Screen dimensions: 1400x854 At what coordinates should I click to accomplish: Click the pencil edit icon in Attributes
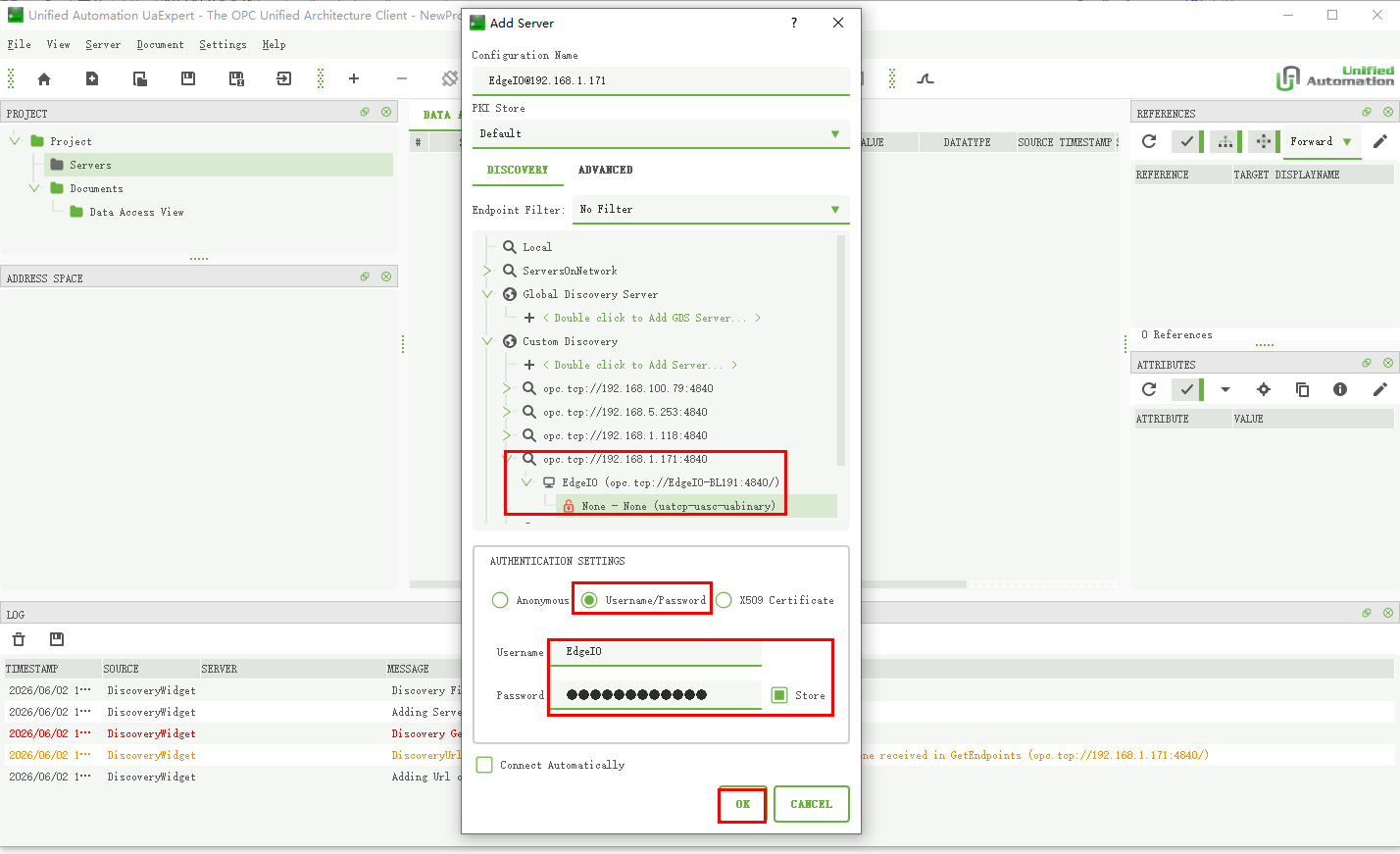tap(1379, 389)
